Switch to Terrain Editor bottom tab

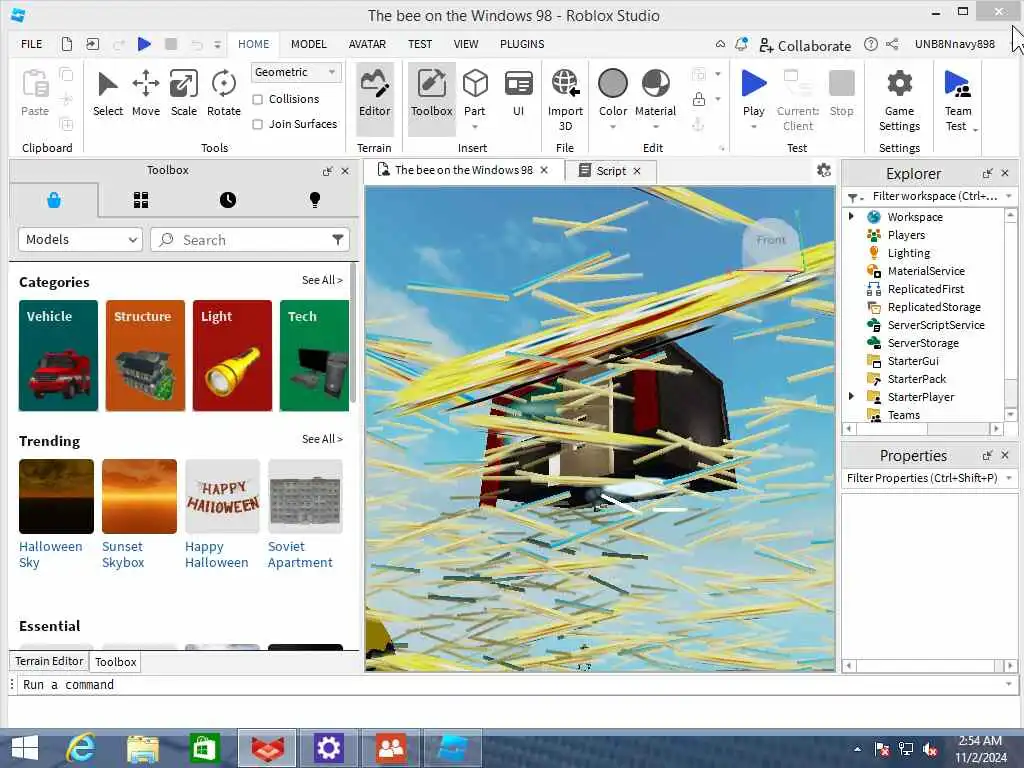[49, 661]
